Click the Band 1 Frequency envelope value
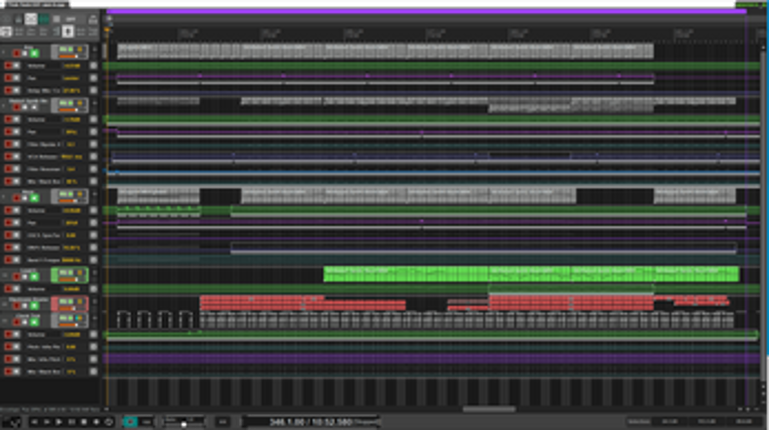The width and height of the screenshot is (769, 430). point(72,260)
